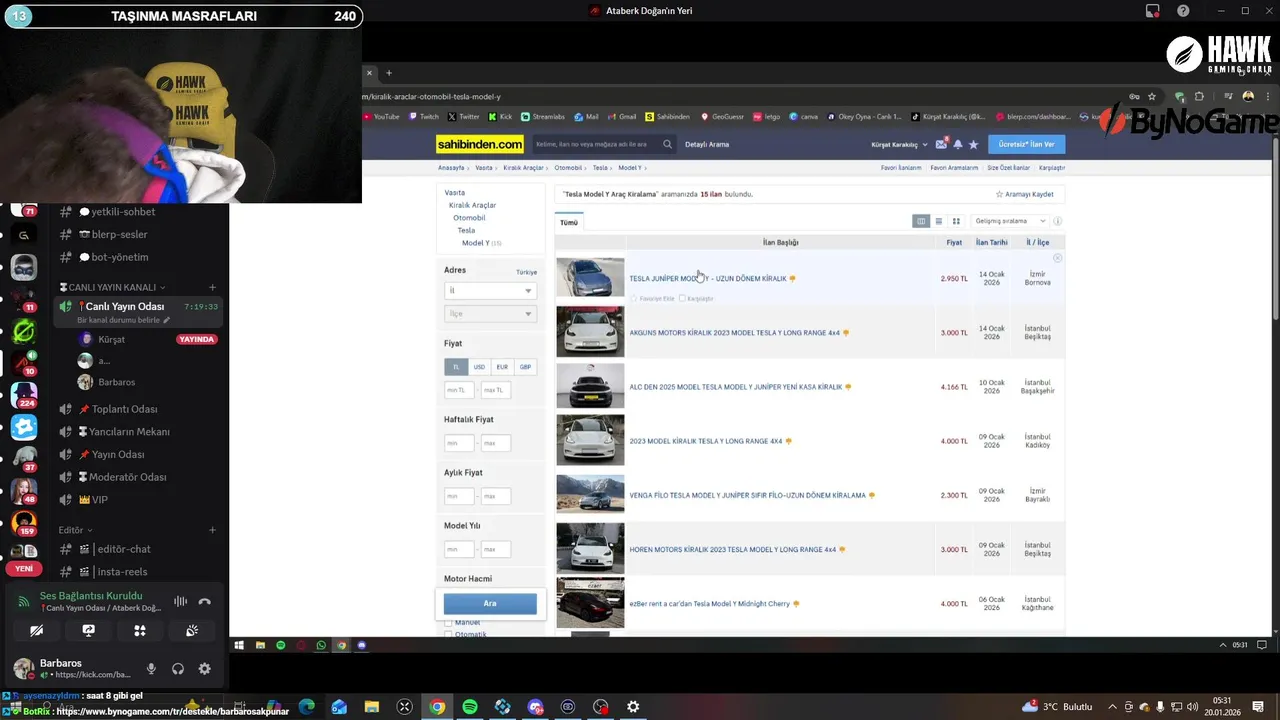Select the EUR currency option
The height and width of the screenshot is (720, 1280).
(502, 367)
